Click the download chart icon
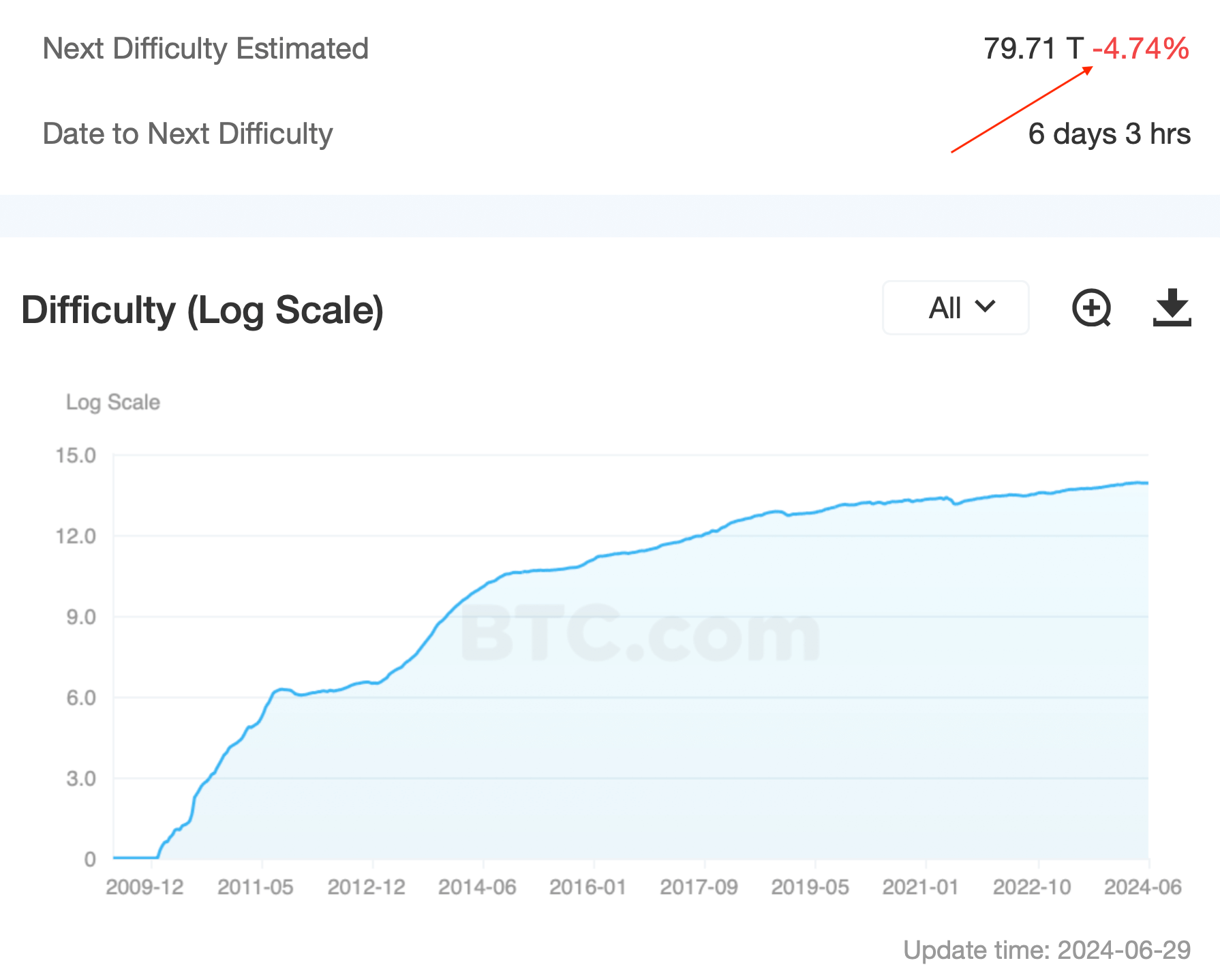The height and width of the screenshot is (980, 1220). click(1172, 308)
